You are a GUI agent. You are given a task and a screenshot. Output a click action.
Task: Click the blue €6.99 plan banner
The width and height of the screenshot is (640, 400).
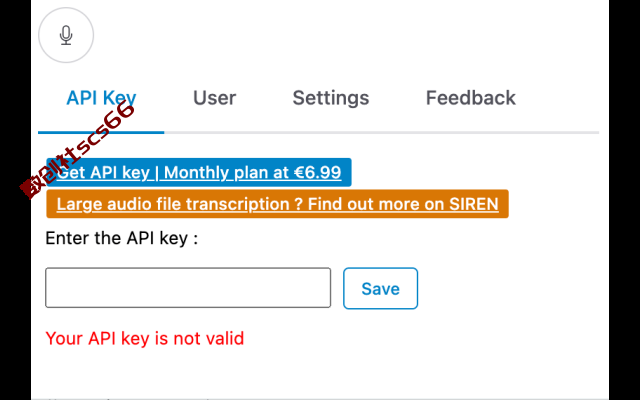point(199,172)
